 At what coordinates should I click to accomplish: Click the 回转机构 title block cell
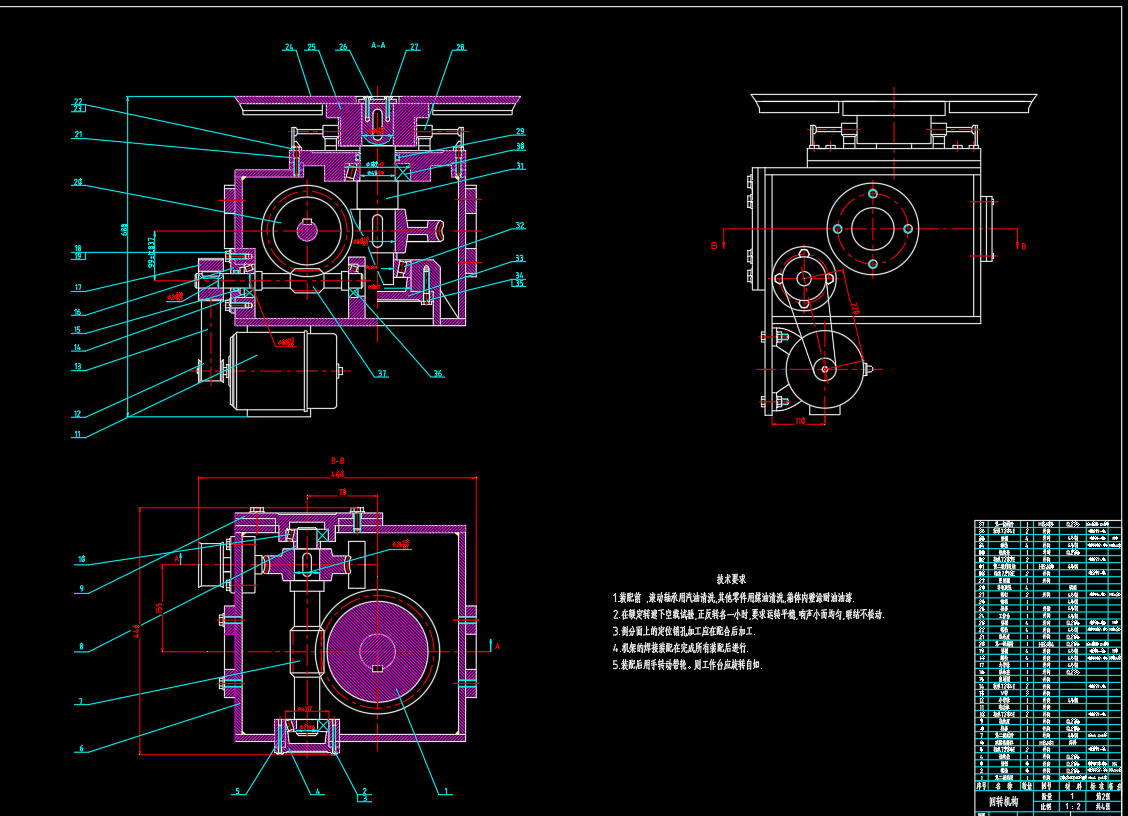click(x=1003, y=801)
